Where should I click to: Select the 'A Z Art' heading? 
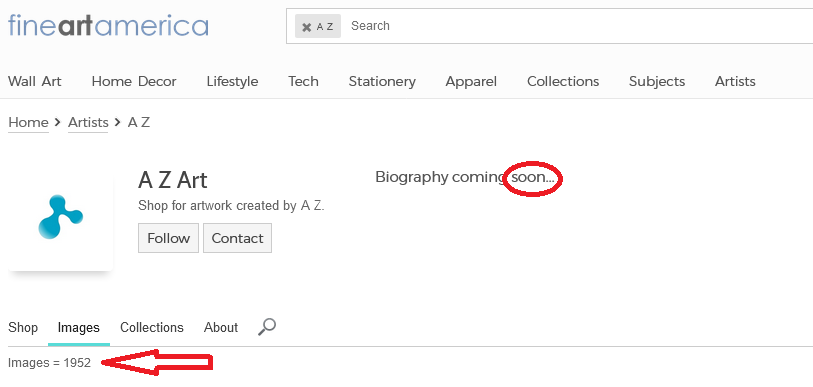173,181
